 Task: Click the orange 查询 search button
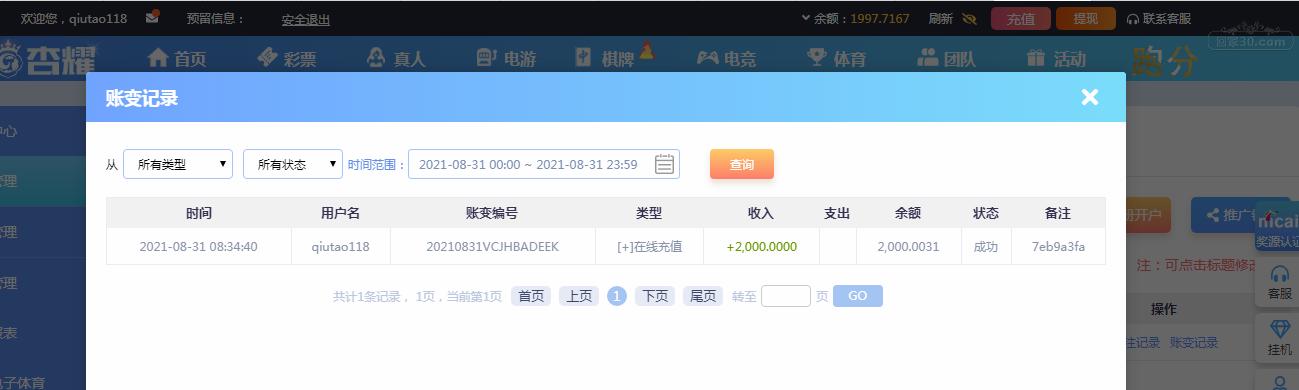click(742, 164)
